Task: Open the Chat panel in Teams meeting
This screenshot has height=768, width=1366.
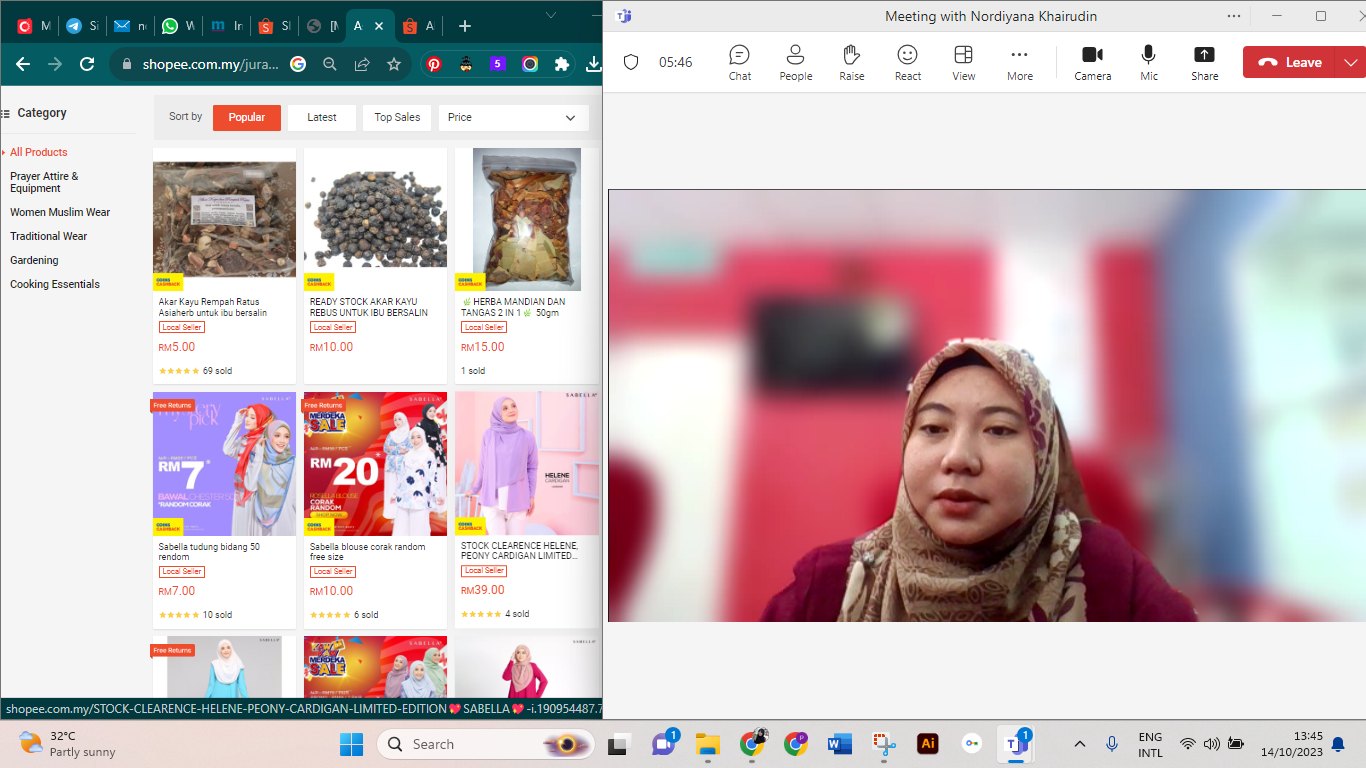Action: point(740,62)
